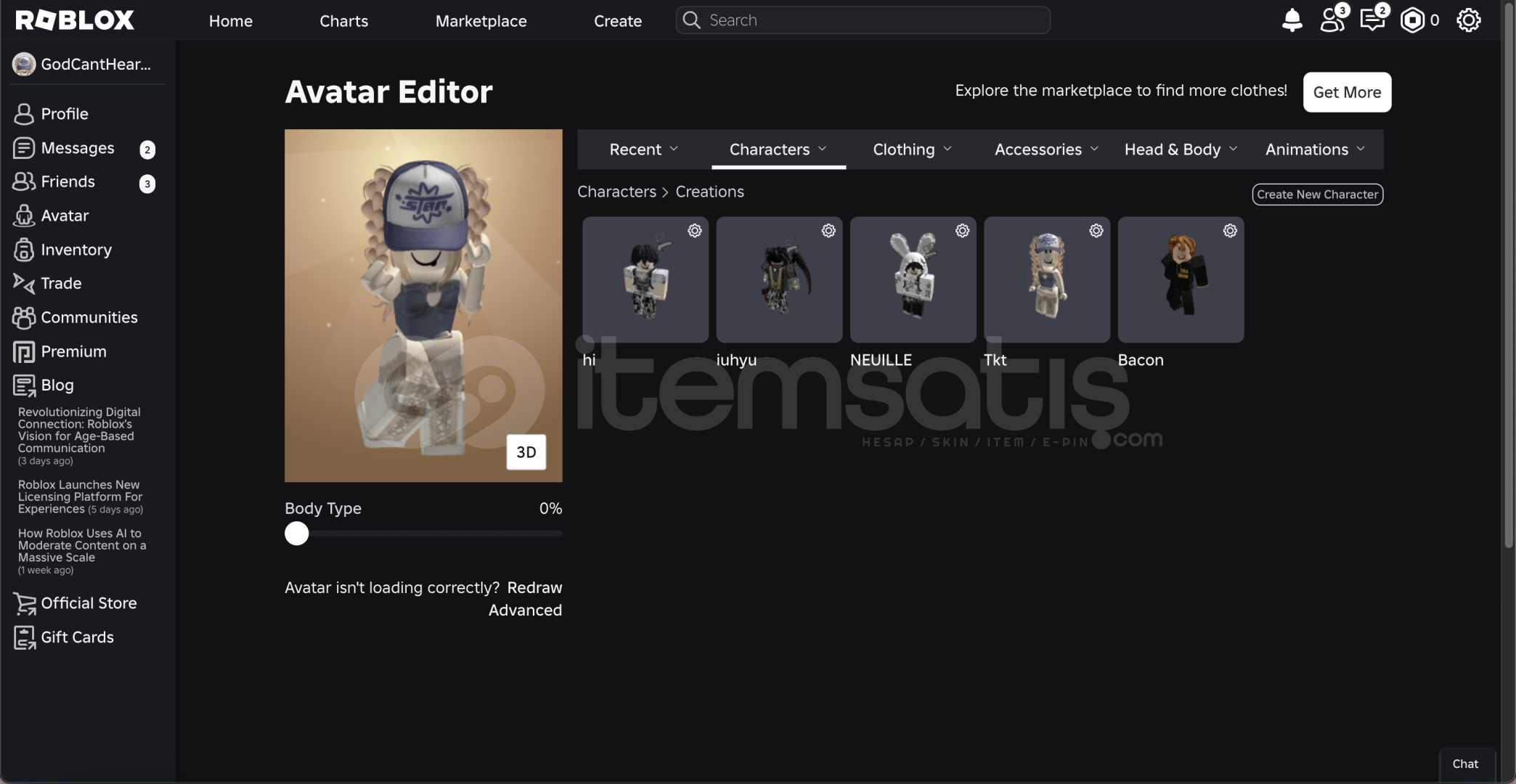The width and height of the screenshot is (1516, 784).
Task: Expand the Head & Body dropdown tab
Action: pyautogui.click(x=1181, y=150)
